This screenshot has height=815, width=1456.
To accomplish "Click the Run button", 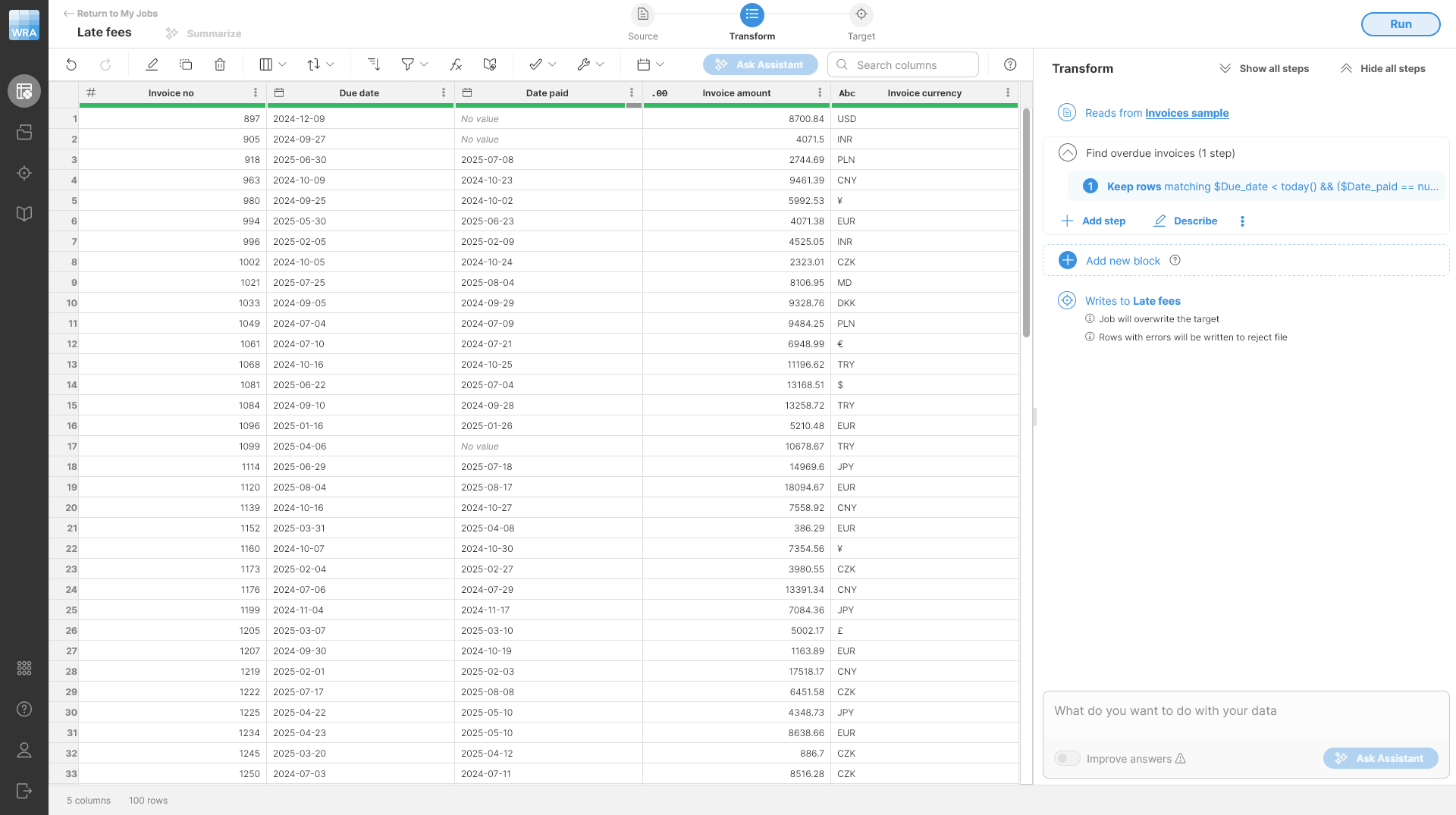I will (1400, 24).
